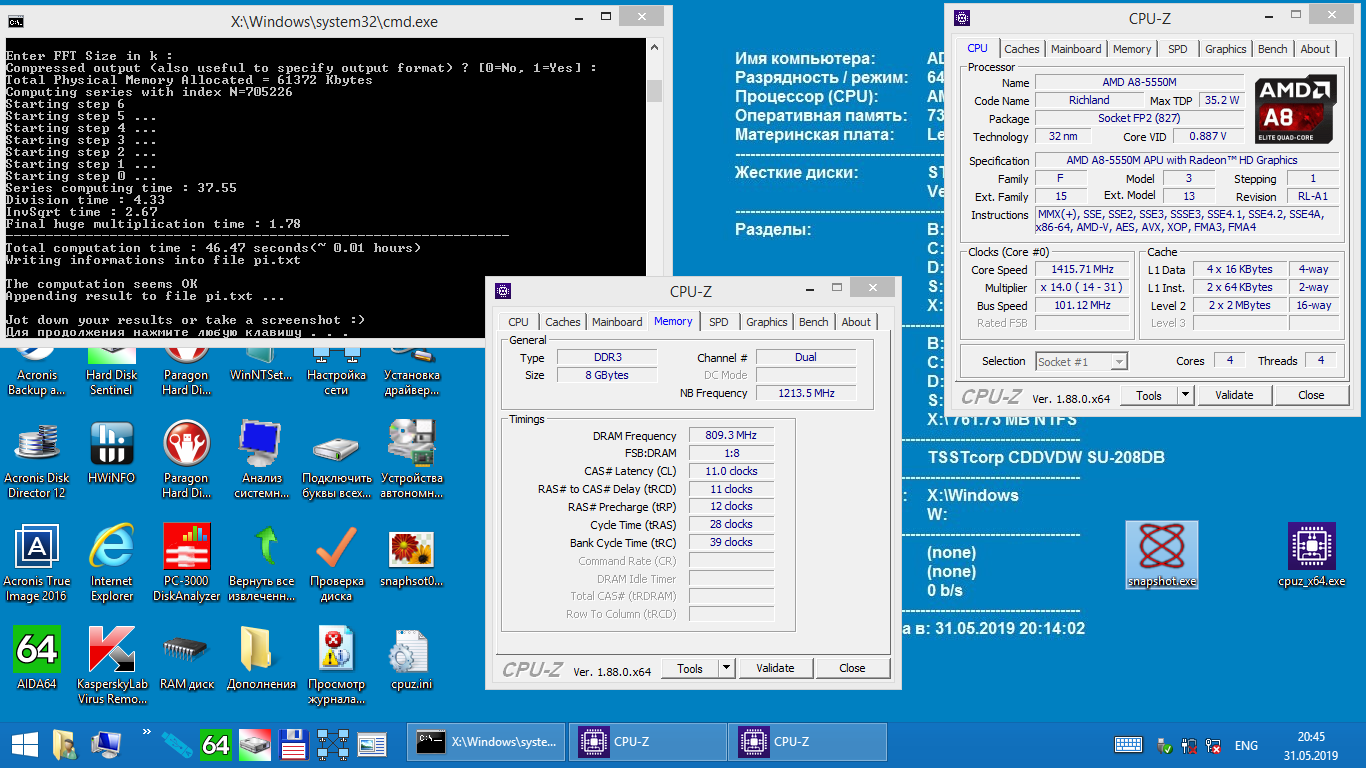The width and height of the screenshot is (1366, 768).
Task: Open the Memory tab in the CPU-Z CPU window
Action: click(x=1132, y=49)
